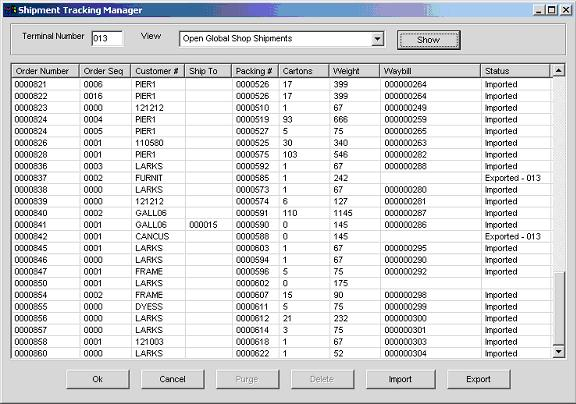Select order 0000842 row for CANCUS
576x404 pixels.
pyautogui.click(x=282, y=237)
